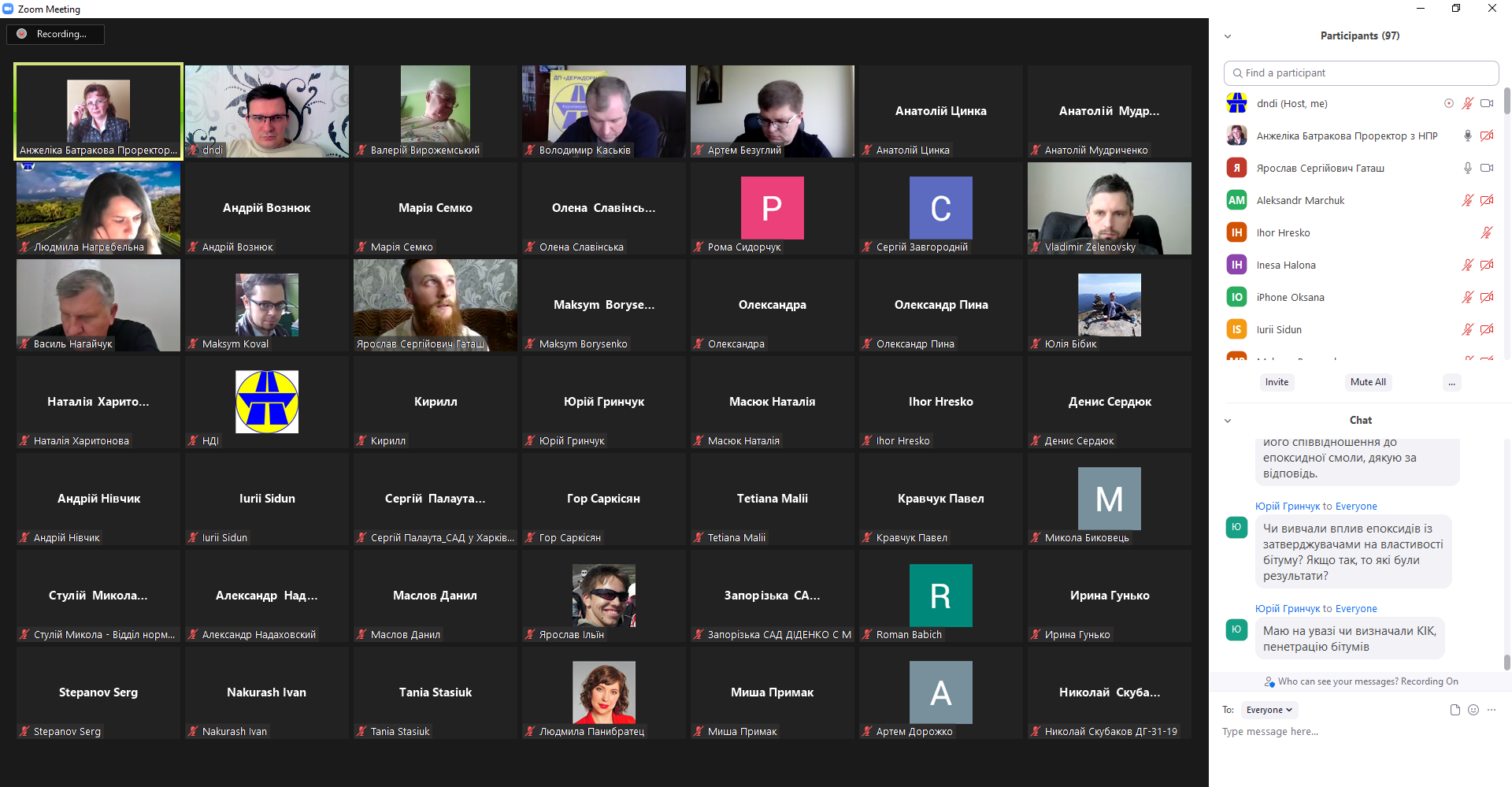Click the file attachment icon in chat
Viewport: 1512px width, 787px height.
[x=1455, y=710]
